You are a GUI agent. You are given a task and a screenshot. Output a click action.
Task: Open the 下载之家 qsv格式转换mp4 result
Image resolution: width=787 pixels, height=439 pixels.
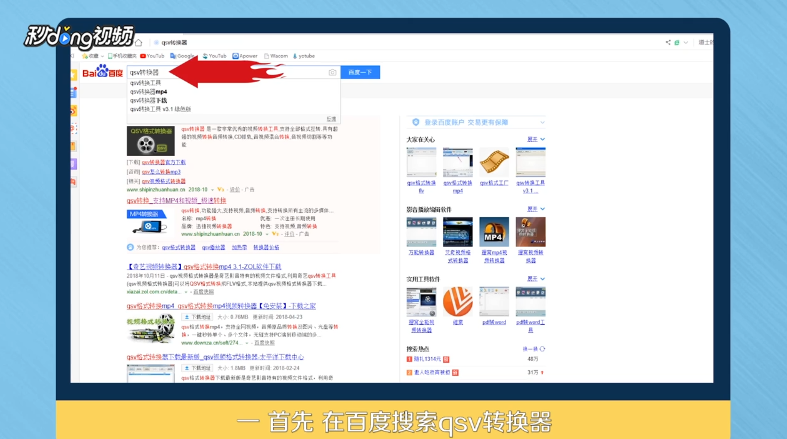coord(221,306)
